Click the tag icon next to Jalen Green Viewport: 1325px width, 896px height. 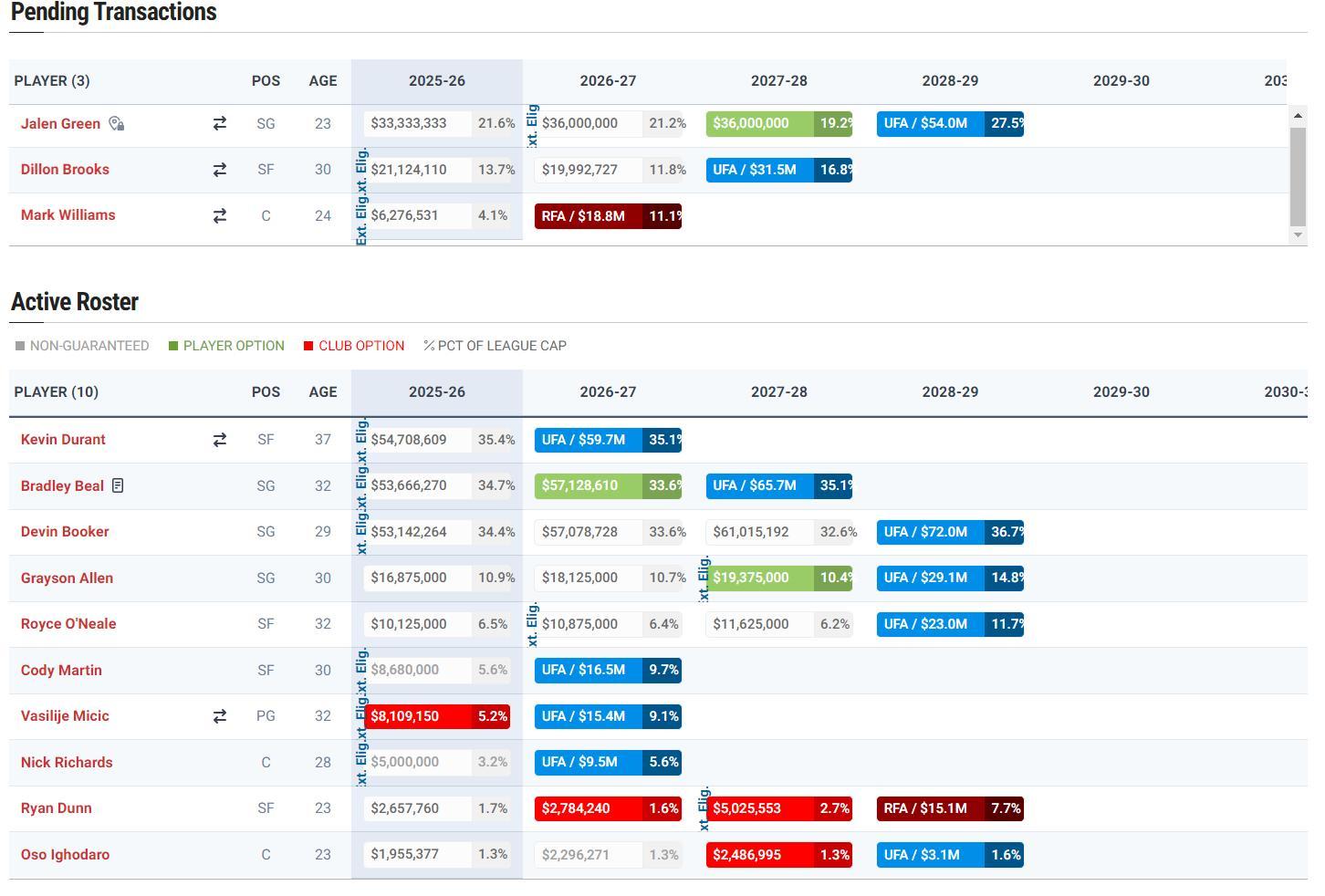pyautogui.click(x=116, y=123)
